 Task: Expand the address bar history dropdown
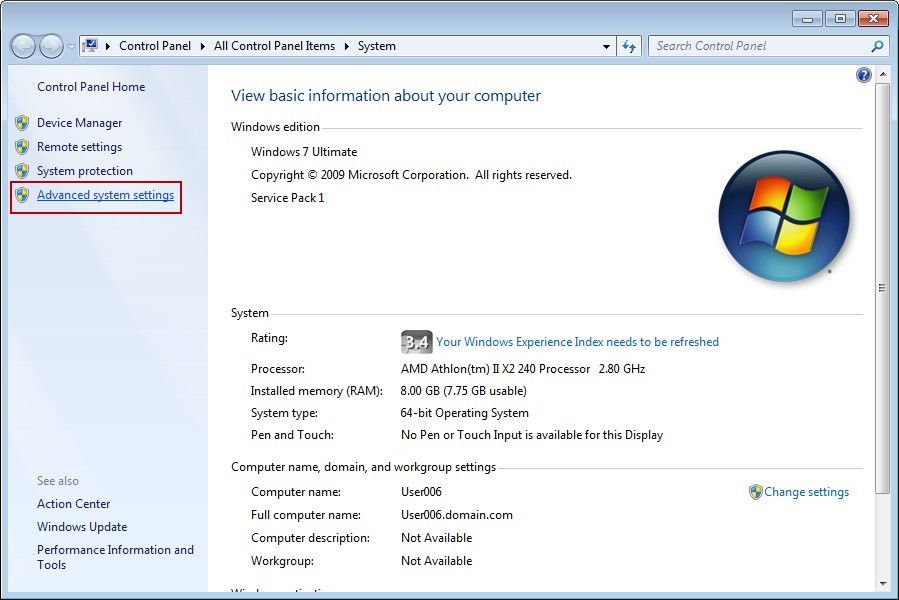tap(606, 46)
